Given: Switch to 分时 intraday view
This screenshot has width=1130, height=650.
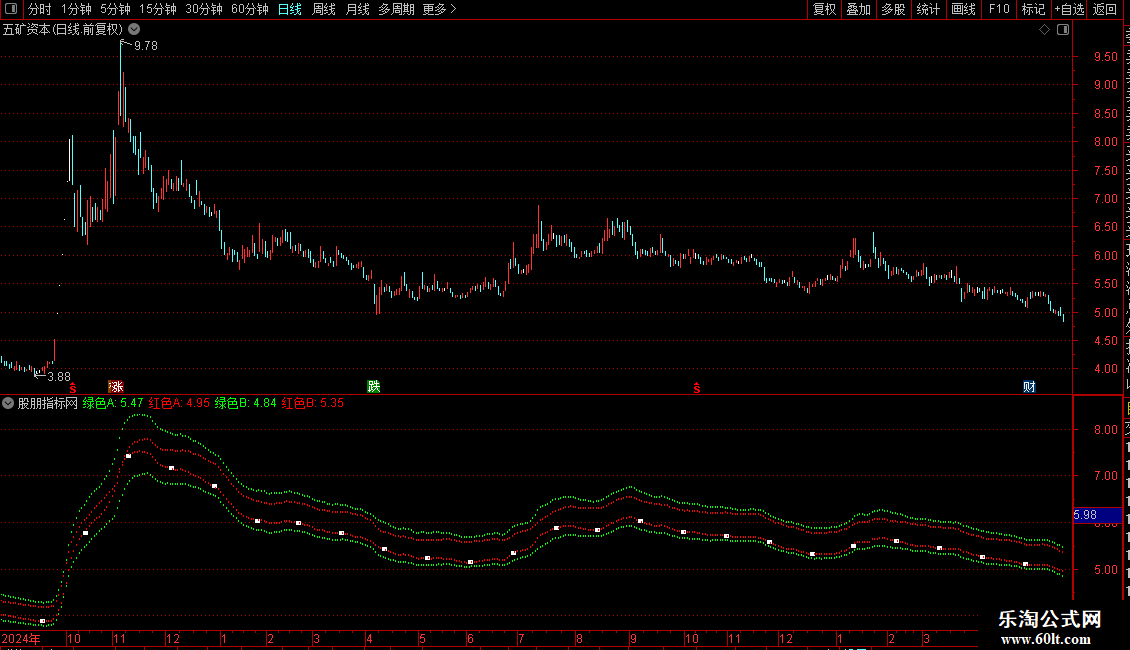Looking at the screenshot, I should pos(40,9).
